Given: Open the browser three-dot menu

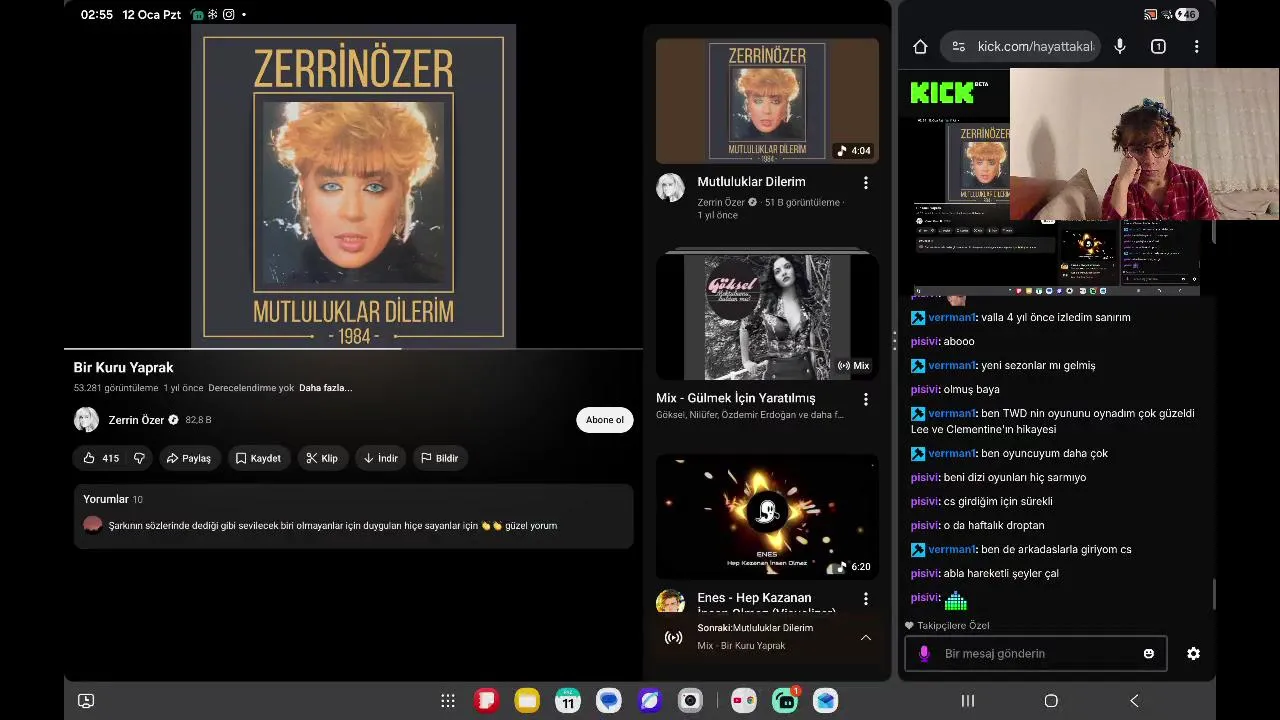Looking at the screenshot, I should tap(1196, 47).
